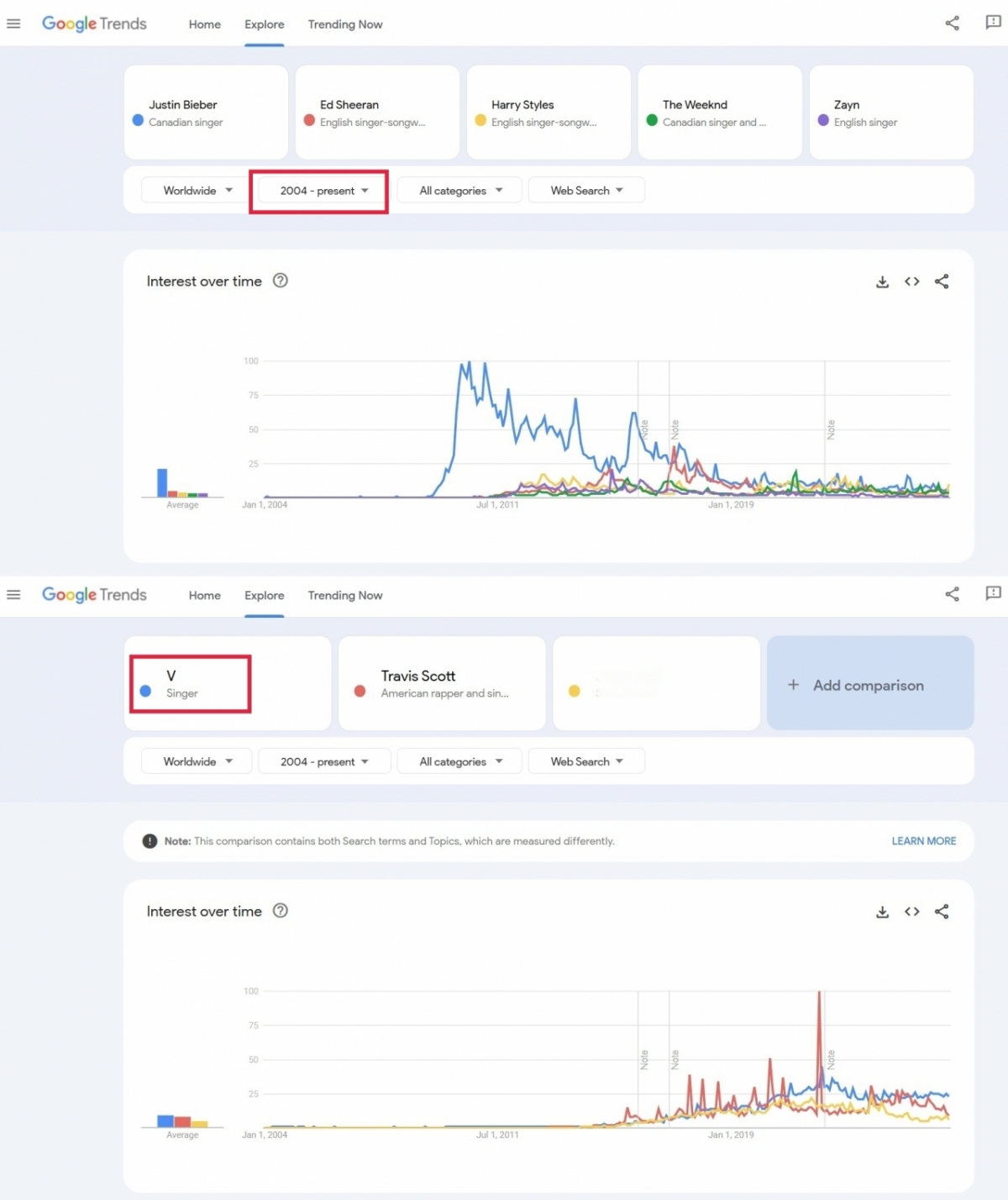Screen dimensions: 1008x1200
Task: Download CSV of the Travis Scott chart
Action: pyautogui.click(x=882, y=913)
